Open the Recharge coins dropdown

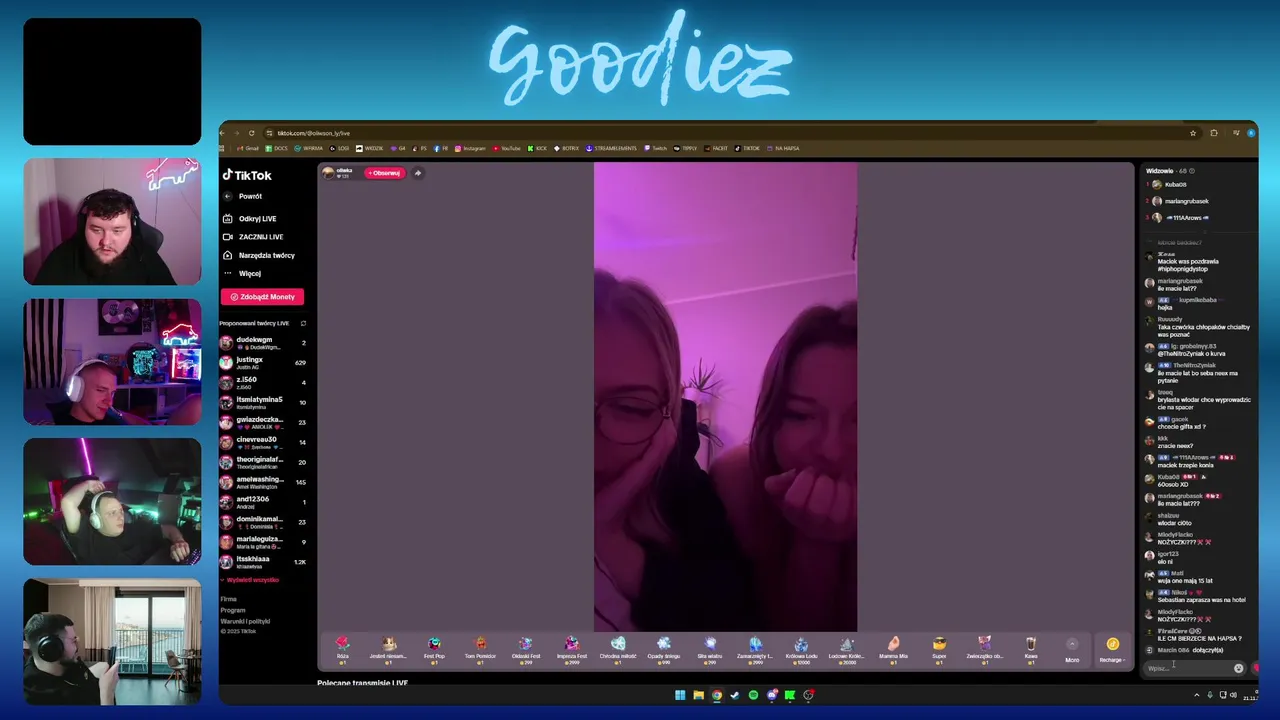[1112, 649]
